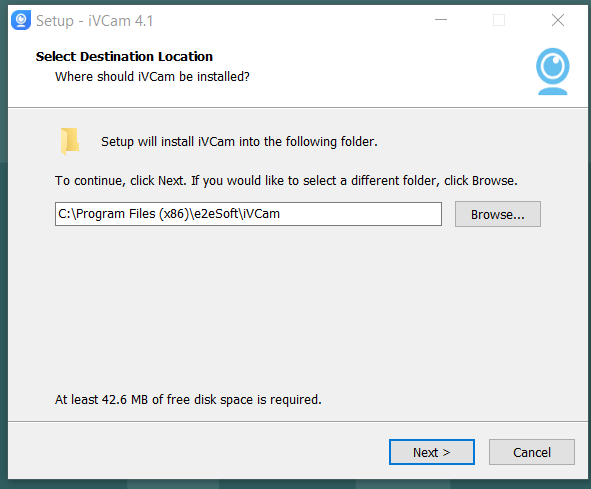The width and height of the screenshot is (591, 489).
Task: Click 'Where should iVCam be installed?' subtitle
Action: coord(152,77)
